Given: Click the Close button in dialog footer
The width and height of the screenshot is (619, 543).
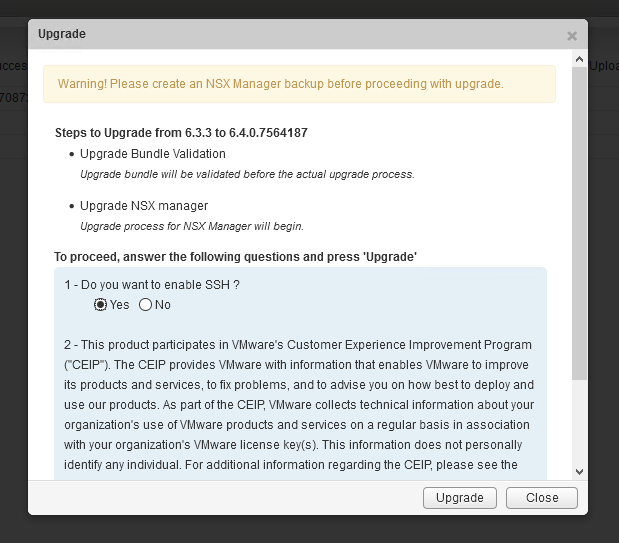Looking at the screenshot, I should [x=542, y=498].
